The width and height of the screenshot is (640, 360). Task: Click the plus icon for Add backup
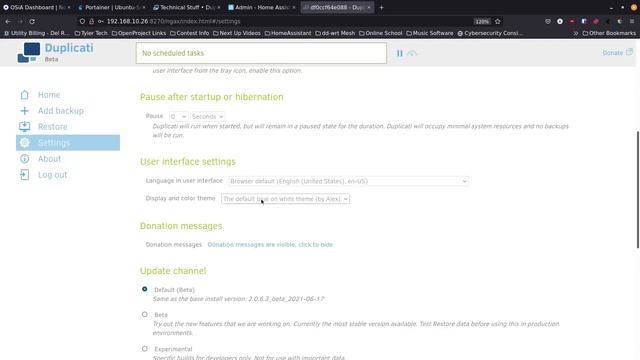tap(24, 111)
